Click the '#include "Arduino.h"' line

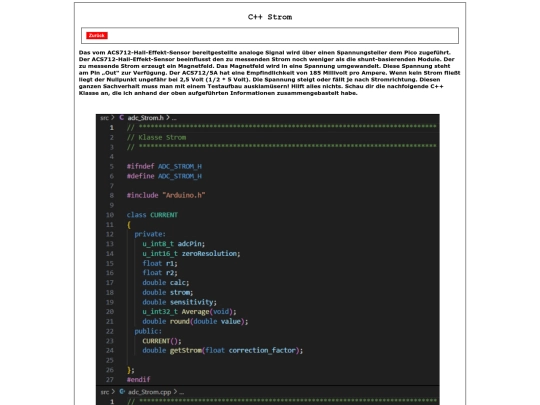(x=166, y=195)
